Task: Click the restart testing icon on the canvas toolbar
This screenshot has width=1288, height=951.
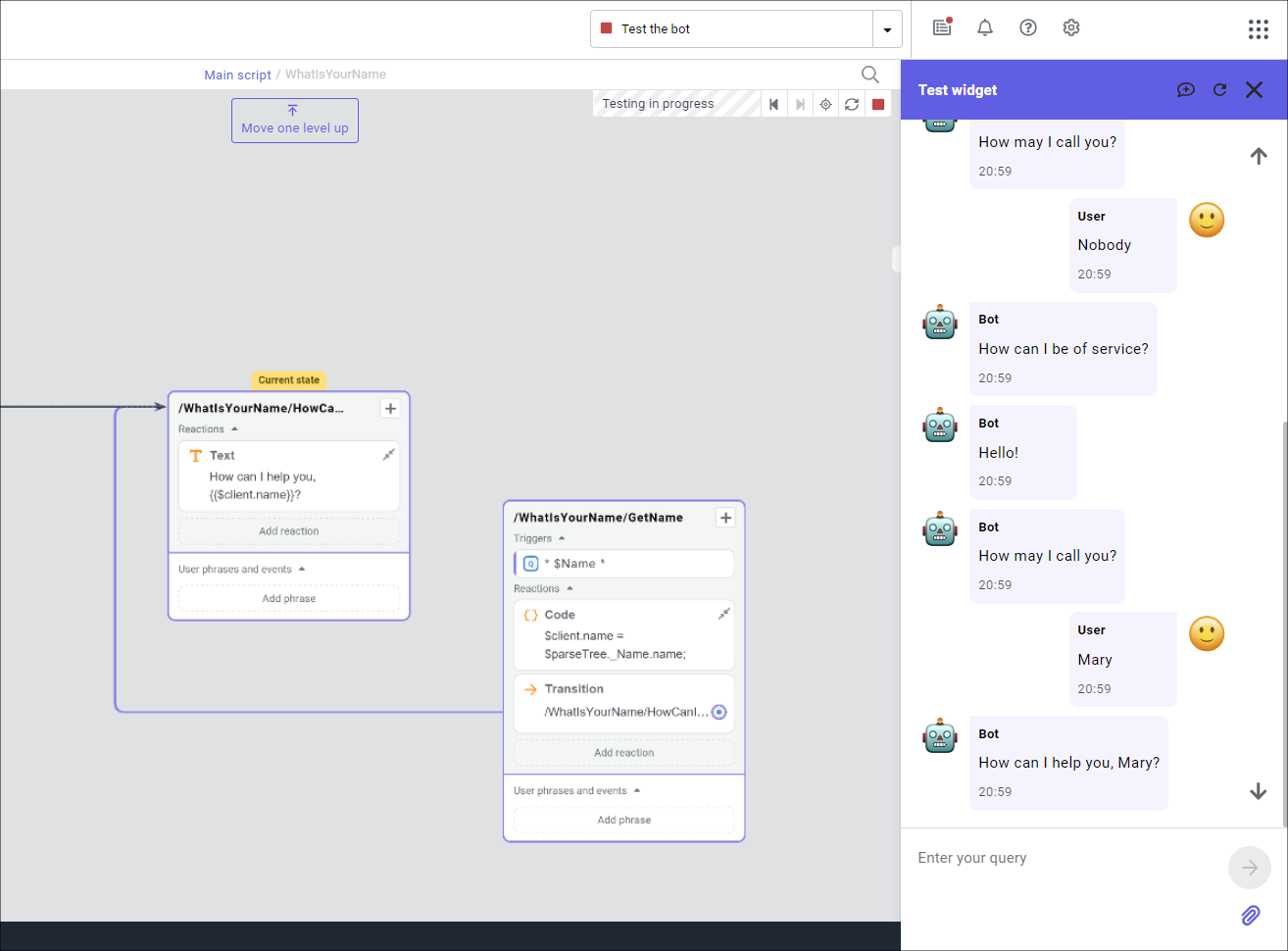Action: (x=851, y=104)
